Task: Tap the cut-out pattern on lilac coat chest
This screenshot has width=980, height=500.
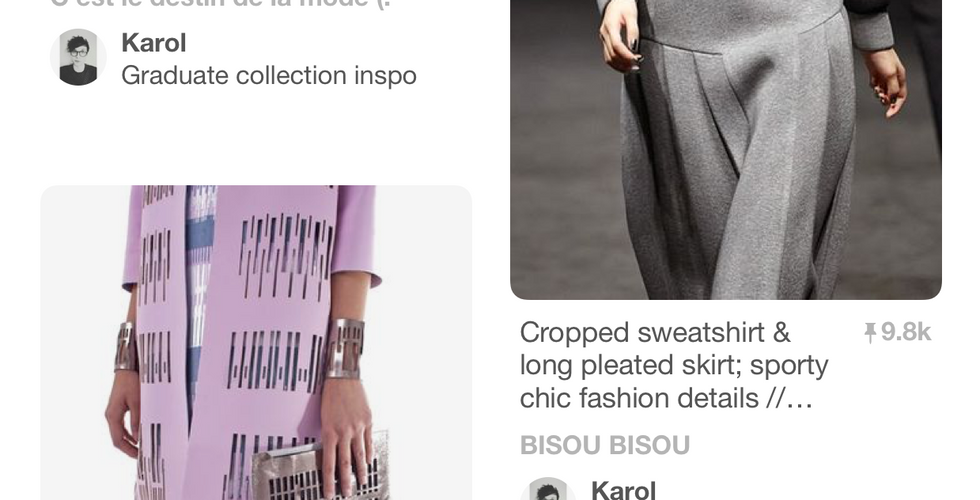Action: 286,255
